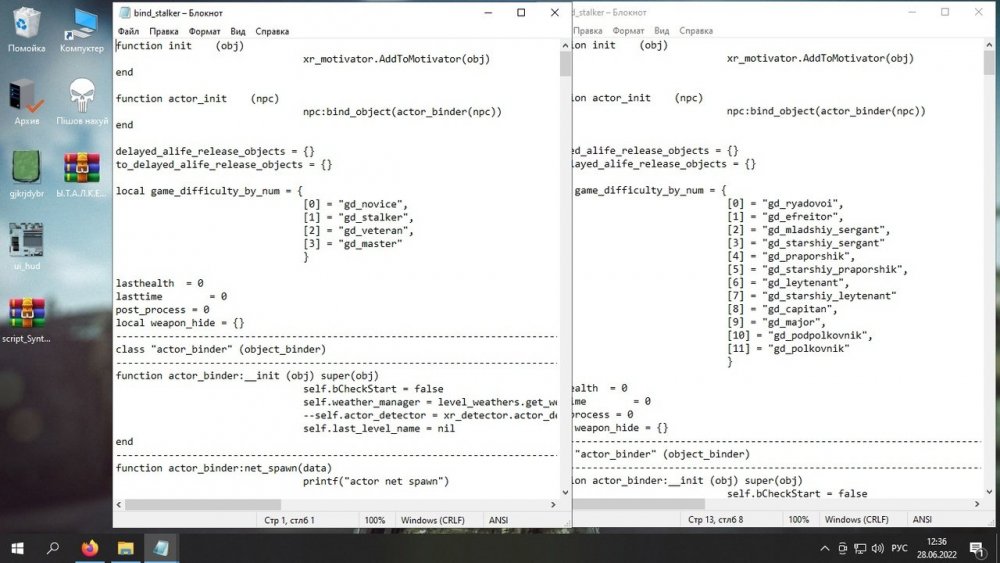Screen dimensions: 1000x563
Task: Click scroll-right arrow in right Notepad
Action: coord(978,504)
